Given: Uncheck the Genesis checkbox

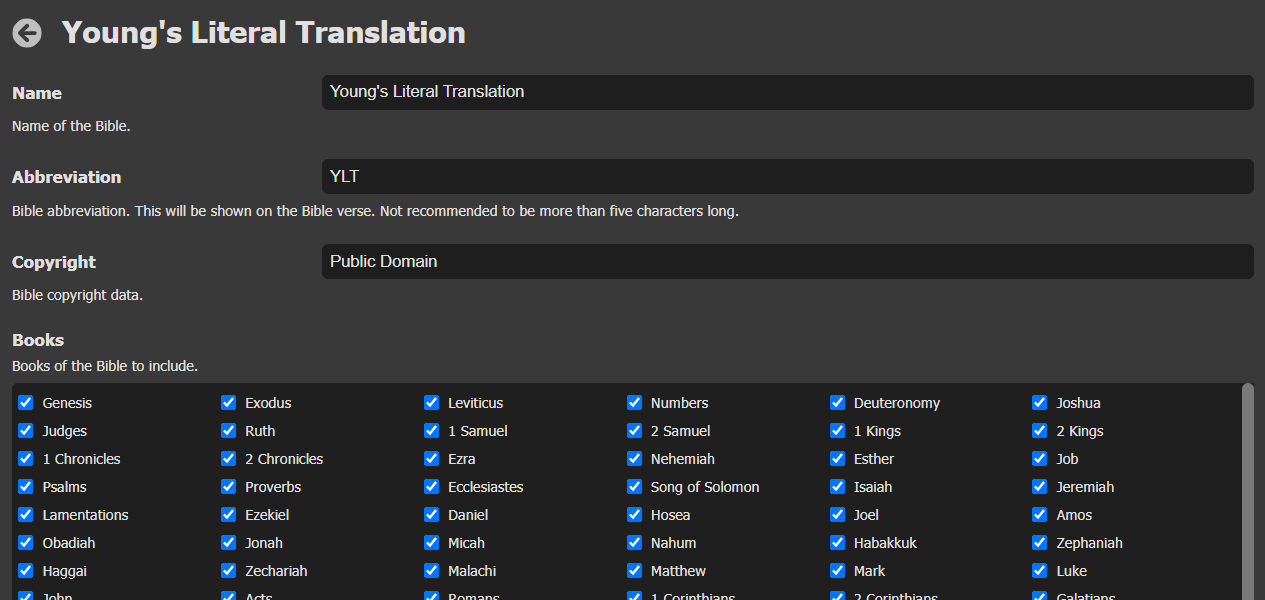Looking at the screenshot, I should (x=26, y=403).
